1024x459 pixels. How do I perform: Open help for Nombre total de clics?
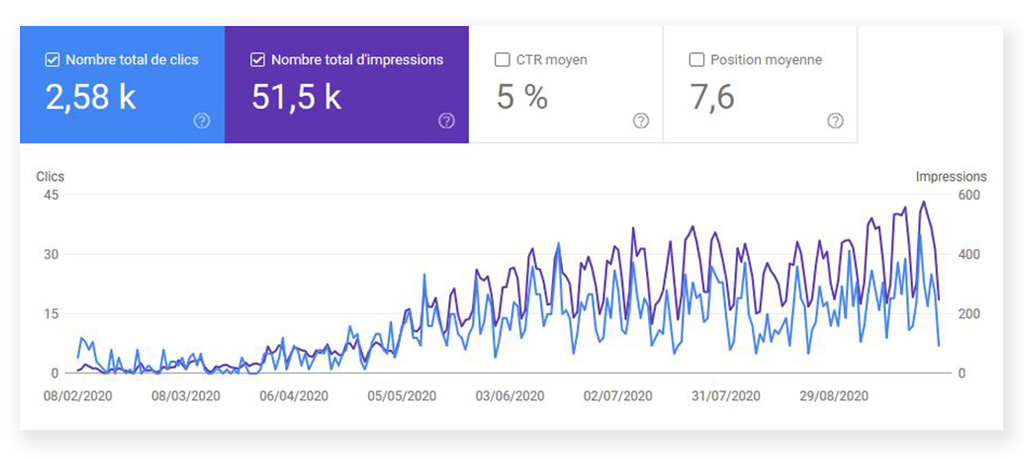[x=202, y=121]
